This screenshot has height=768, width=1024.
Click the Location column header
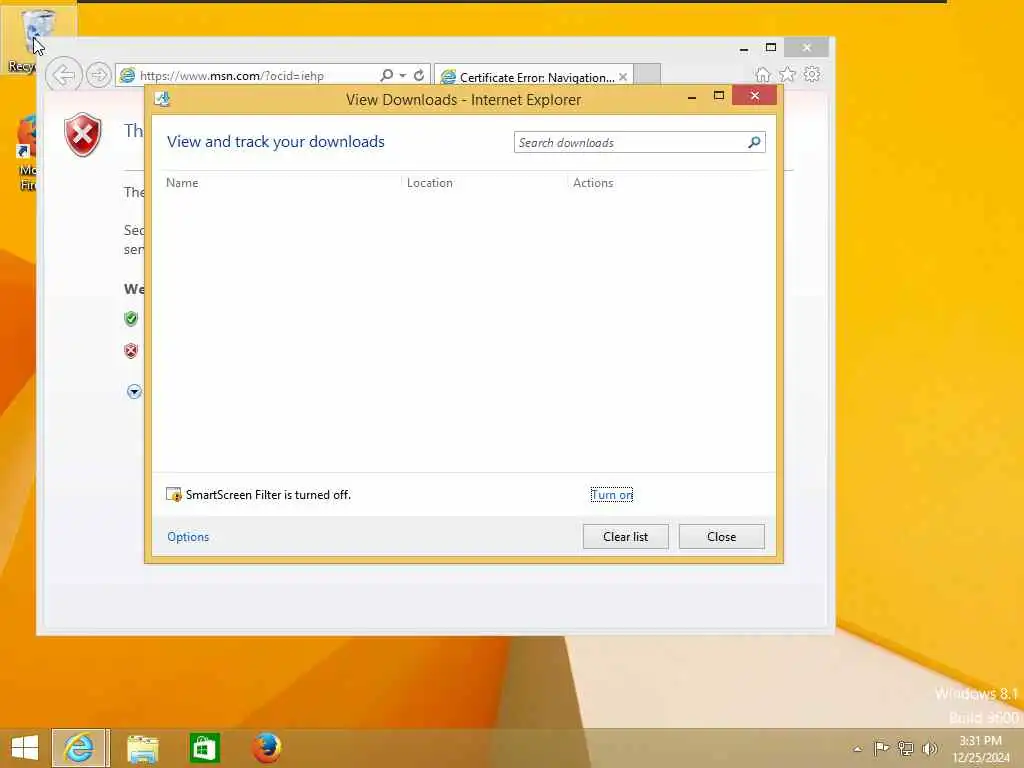coord(430,183)
